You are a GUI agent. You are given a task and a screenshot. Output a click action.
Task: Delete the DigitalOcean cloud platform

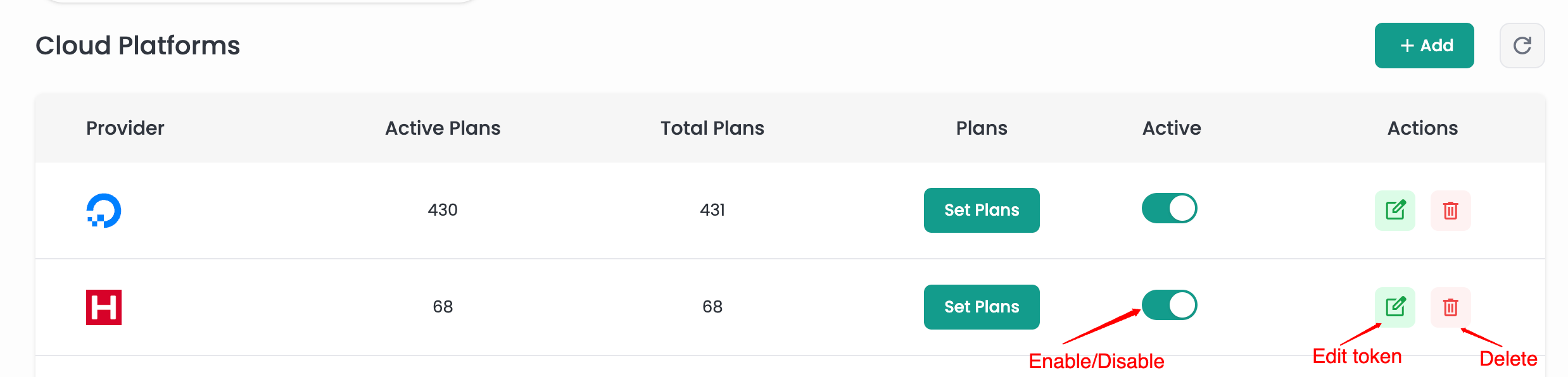pos(1450,210)
